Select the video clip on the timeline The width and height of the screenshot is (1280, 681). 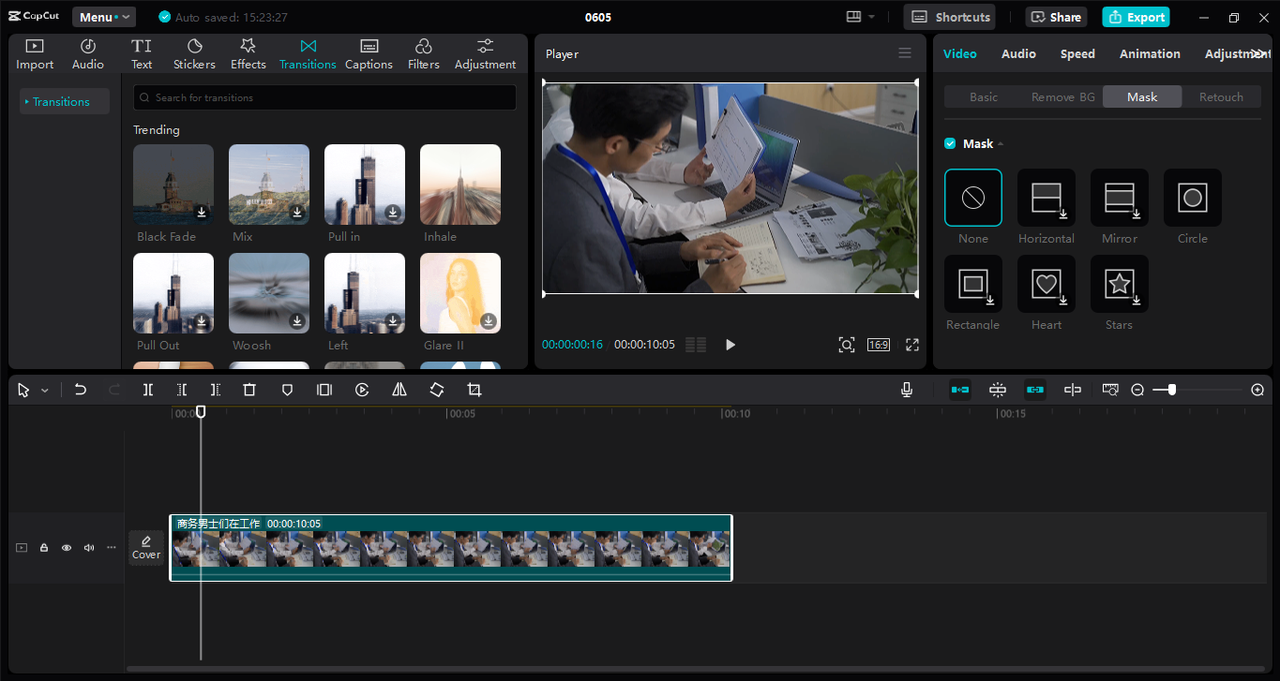point(451,547)
